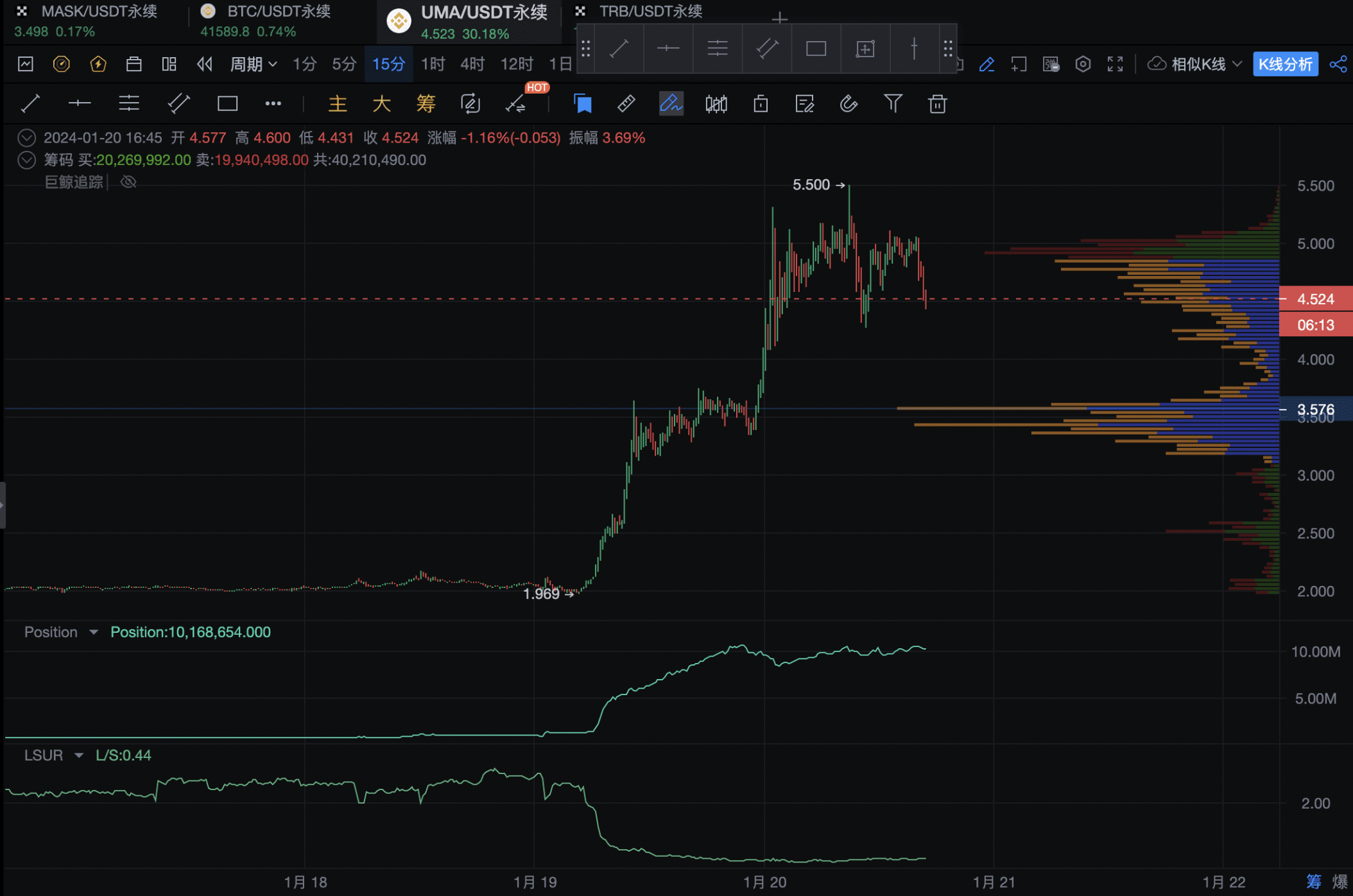Collapse the 筹码 info row chevron
The width and height of the screenshot is (1353, 896).
click(26, 160)
